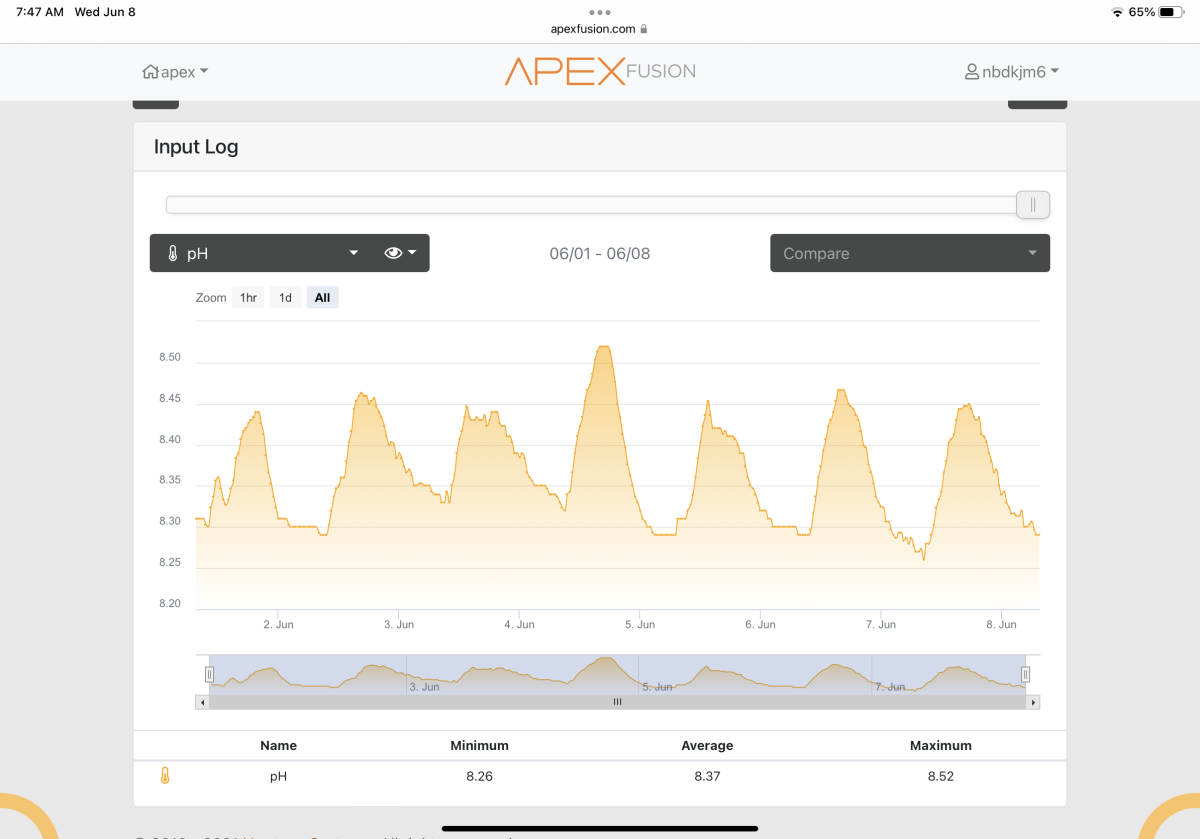Click the 06/01 - 06/08 date range text

click(600, 254)
